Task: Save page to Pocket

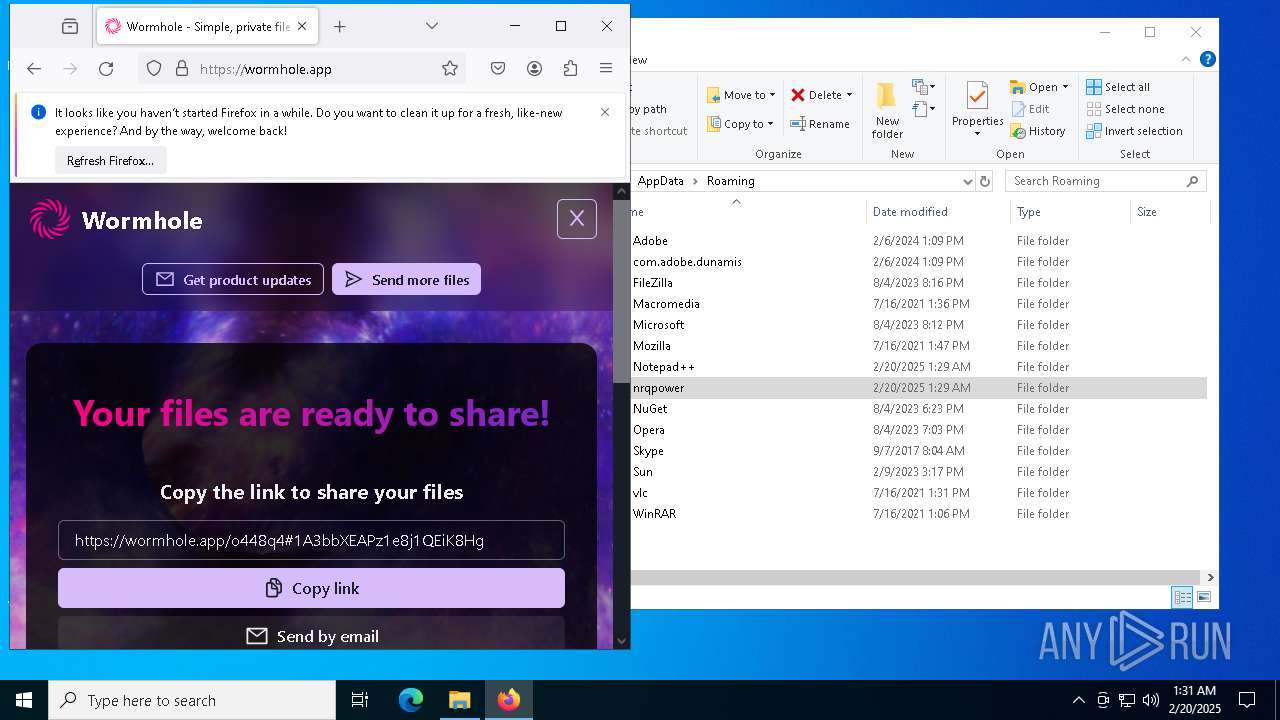Action: click(498, 68)
